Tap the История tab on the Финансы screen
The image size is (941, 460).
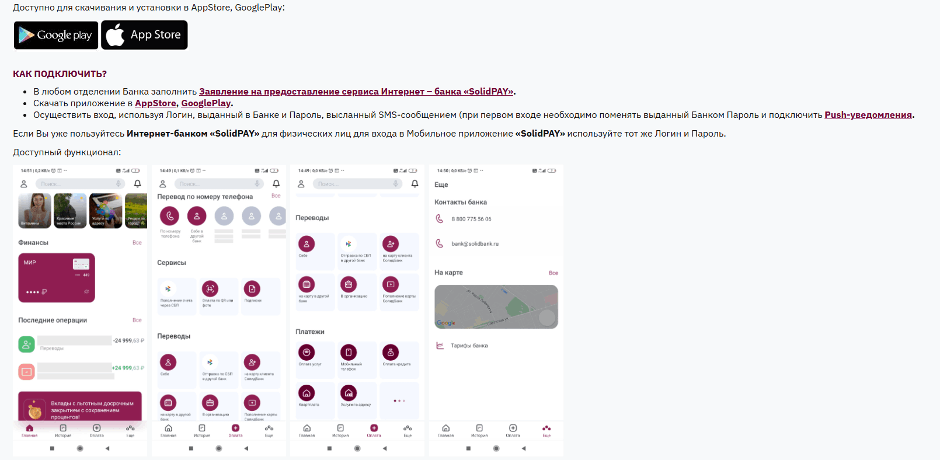pos(63,431)
